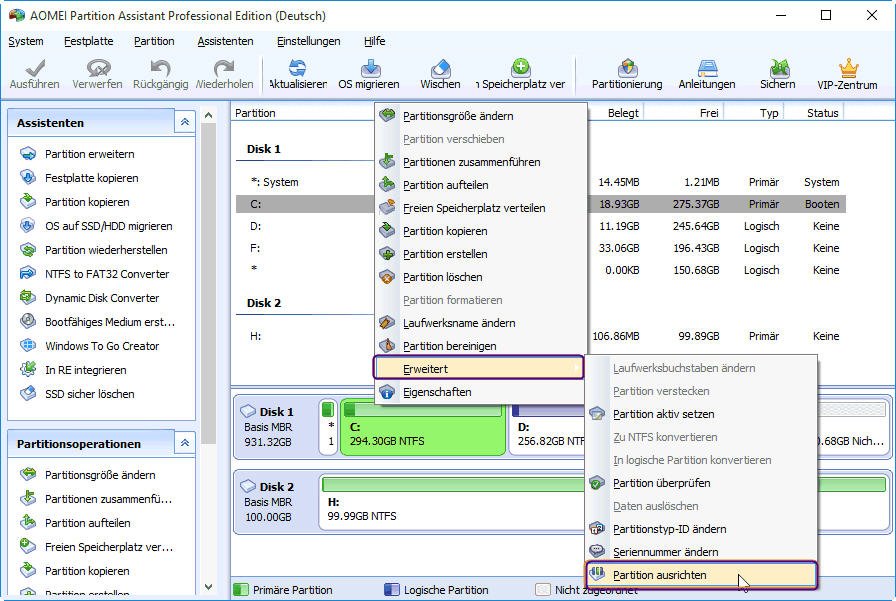Screen dimensions: 896x601
Task: Click the OS auf SSD/HDD migrieren icon
Action: pos(28,226)
